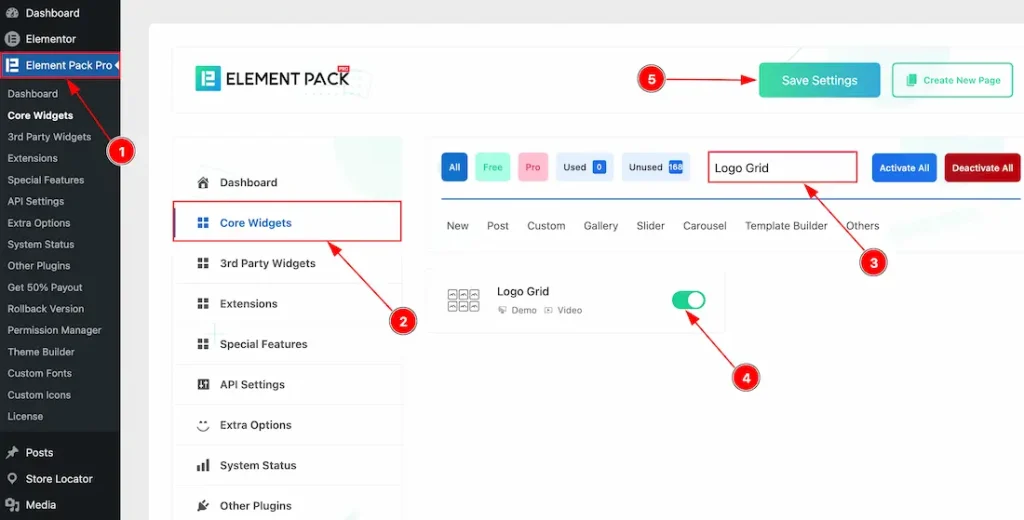Viewport: 1024px width, 520px height.
Task: Click the home icon beside Dashboard
Action: point(203,182)
